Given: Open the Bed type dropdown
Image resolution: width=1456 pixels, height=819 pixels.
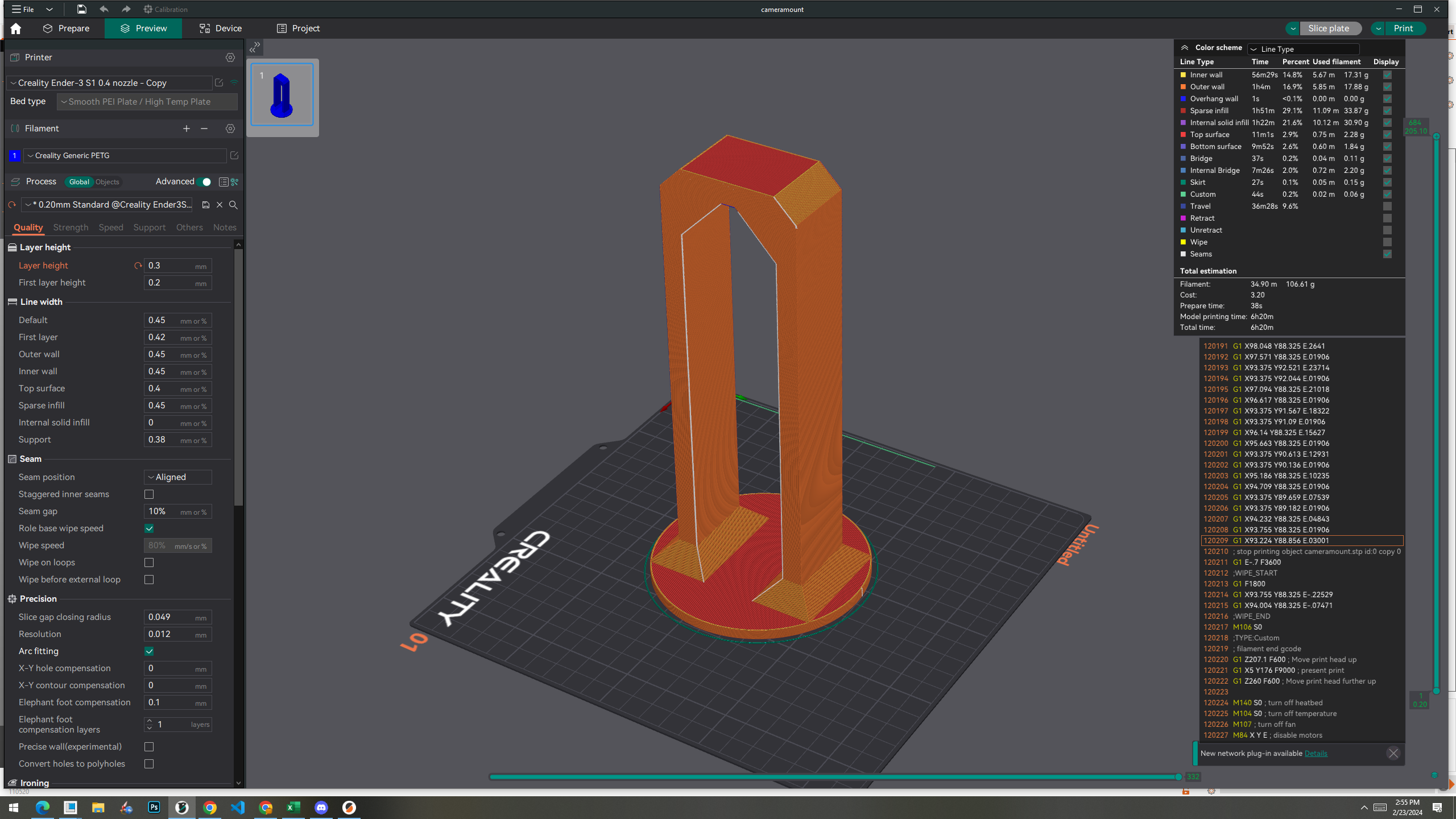Looking at the screenshot, I should [146, 101].
